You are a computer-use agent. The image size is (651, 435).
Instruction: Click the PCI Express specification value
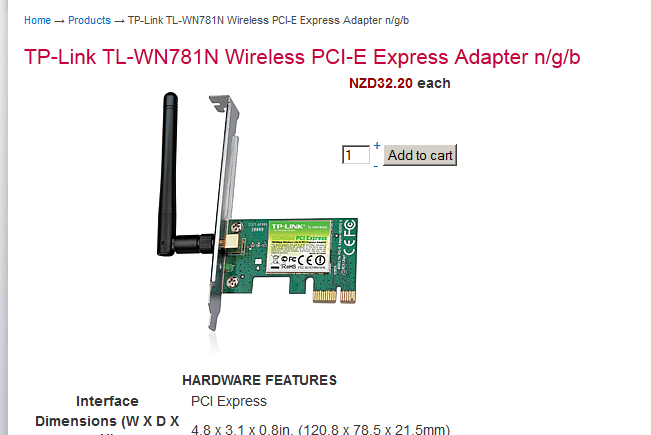tap(229, 401)
